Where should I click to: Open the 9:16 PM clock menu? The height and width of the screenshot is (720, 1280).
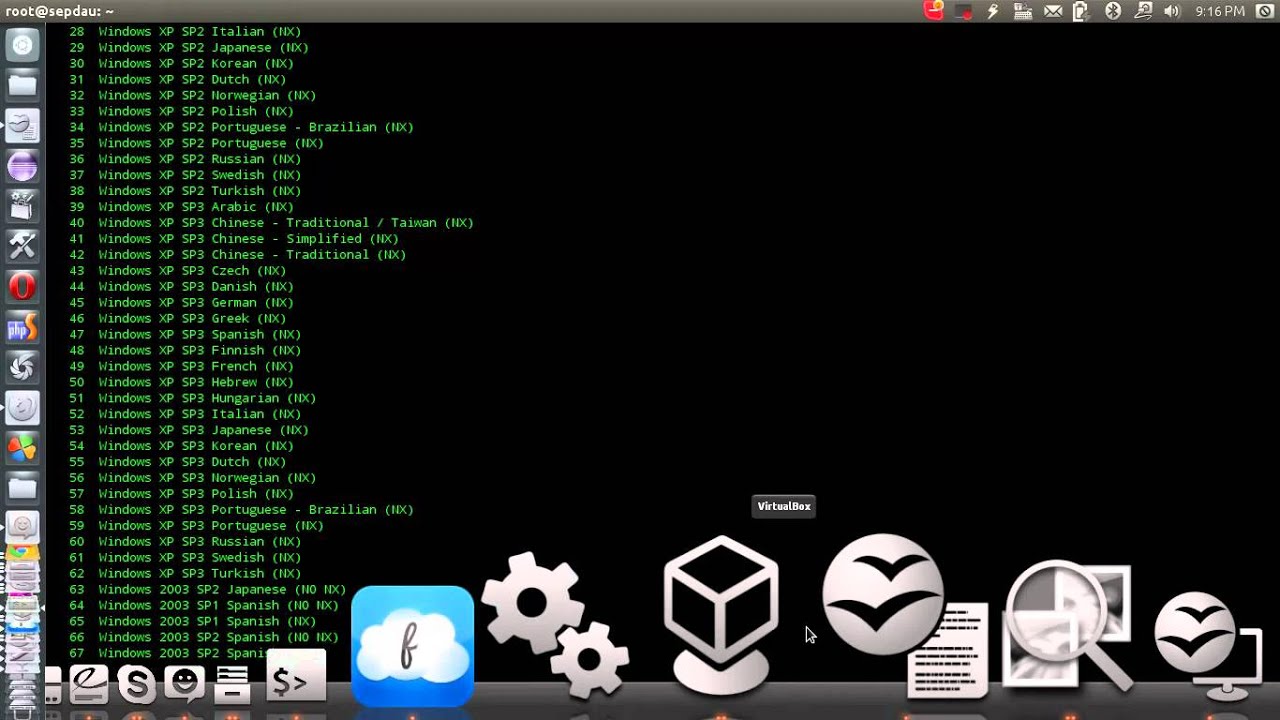(x=1220, y=11)
